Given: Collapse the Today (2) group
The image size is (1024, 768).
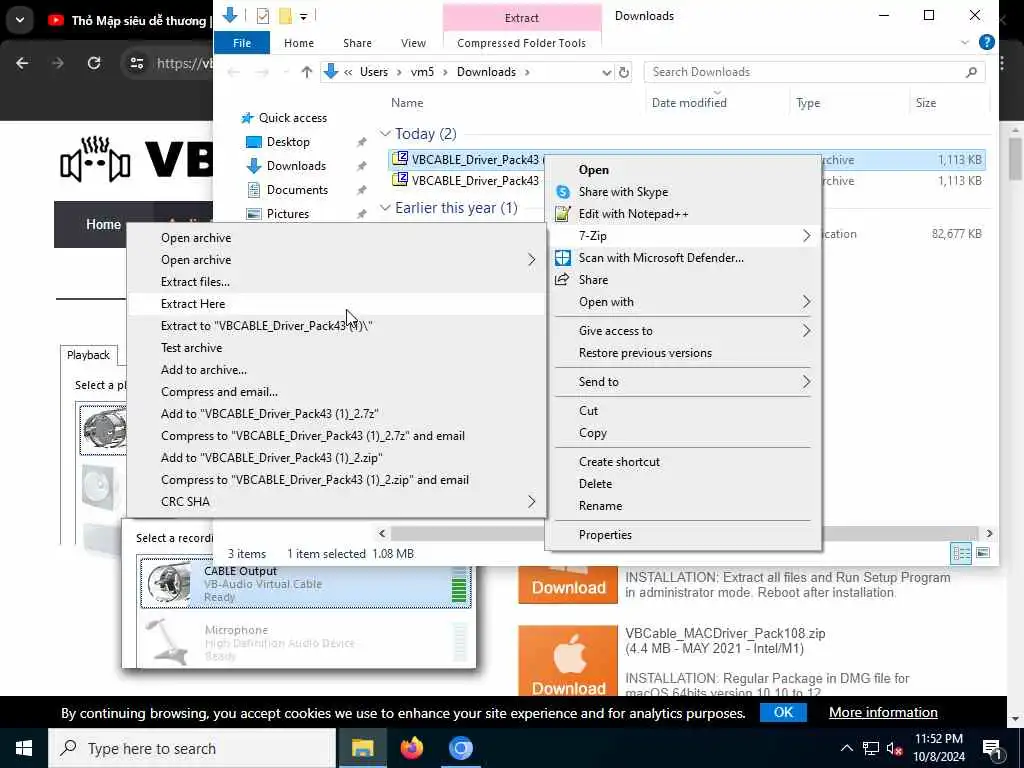Looking at the screenshot, I should [385, 134].
